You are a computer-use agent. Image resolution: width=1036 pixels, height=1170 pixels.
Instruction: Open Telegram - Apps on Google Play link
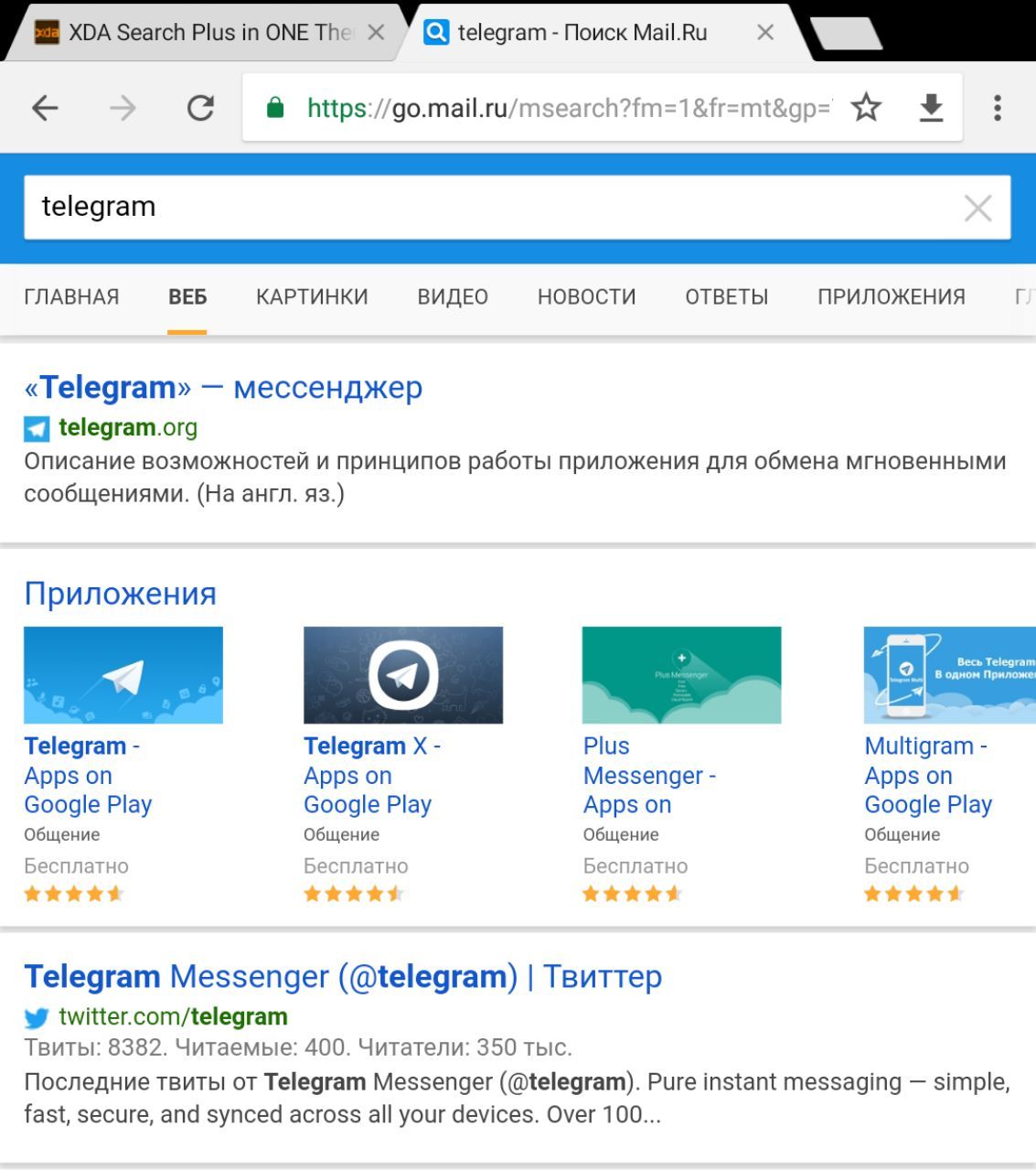[88, 776]
